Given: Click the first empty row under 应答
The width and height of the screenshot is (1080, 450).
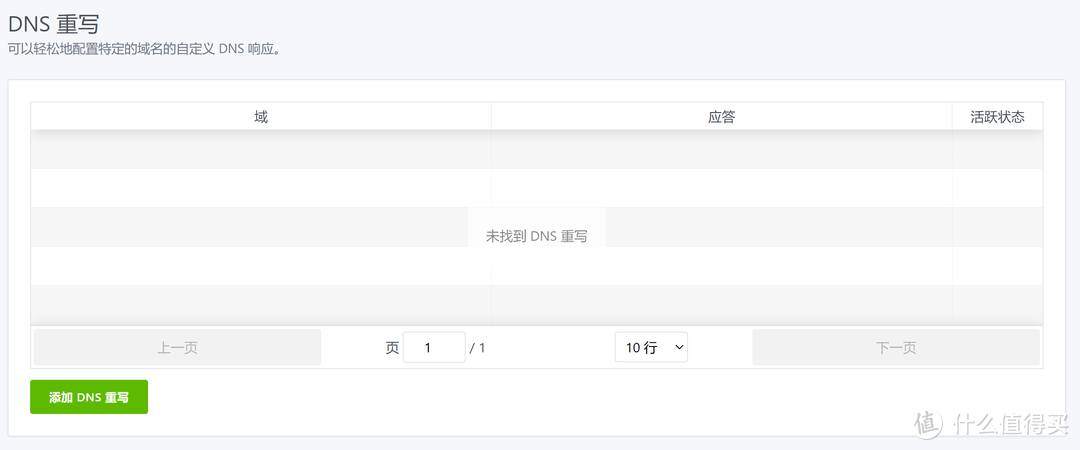Looking at the screenshot, I should point(721,149).
